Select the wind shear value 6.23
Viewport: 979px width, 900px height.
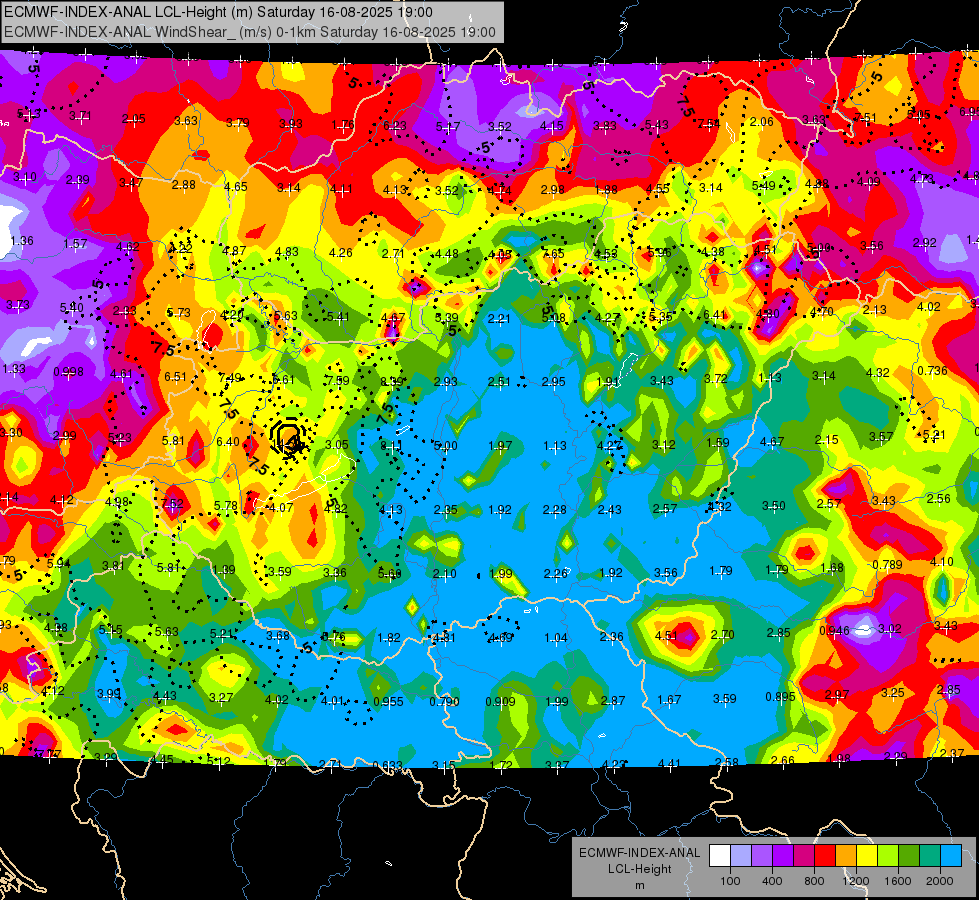coord(395,126)
